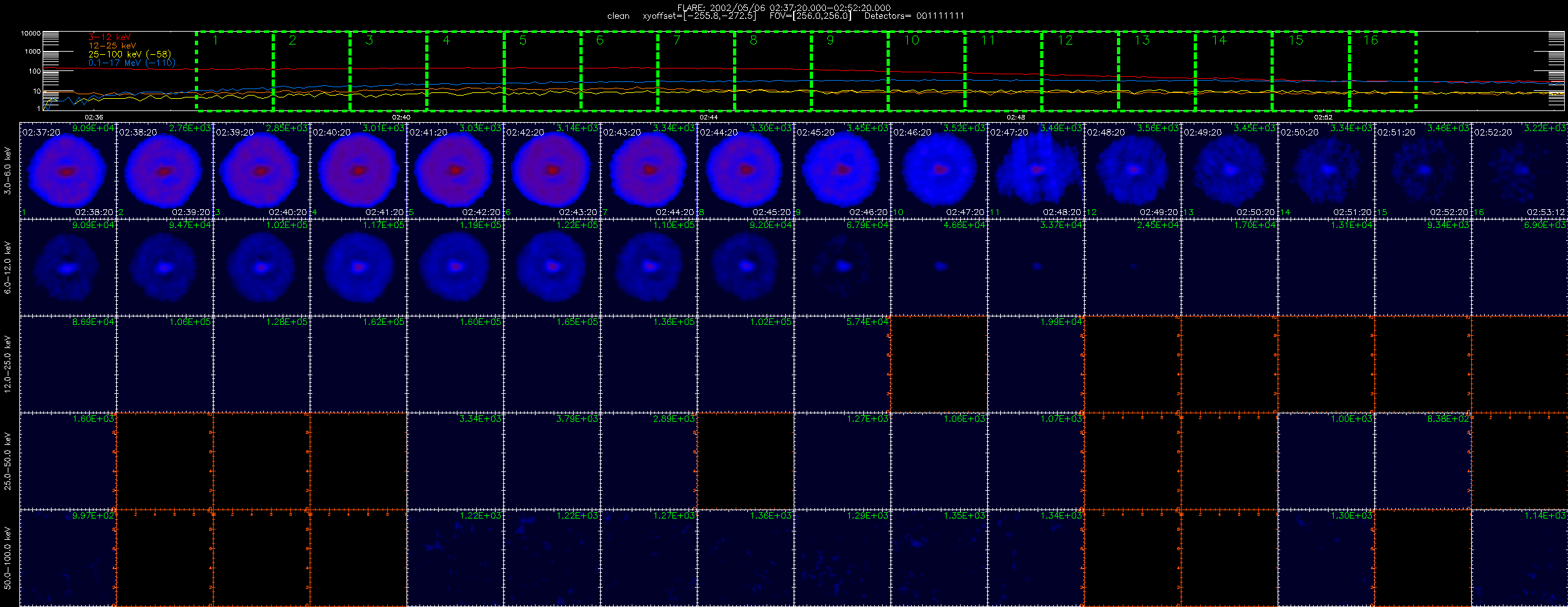Click the 1.19E+05 peak value
This screenshot has height=607, width=1568.
coord(480,225)
